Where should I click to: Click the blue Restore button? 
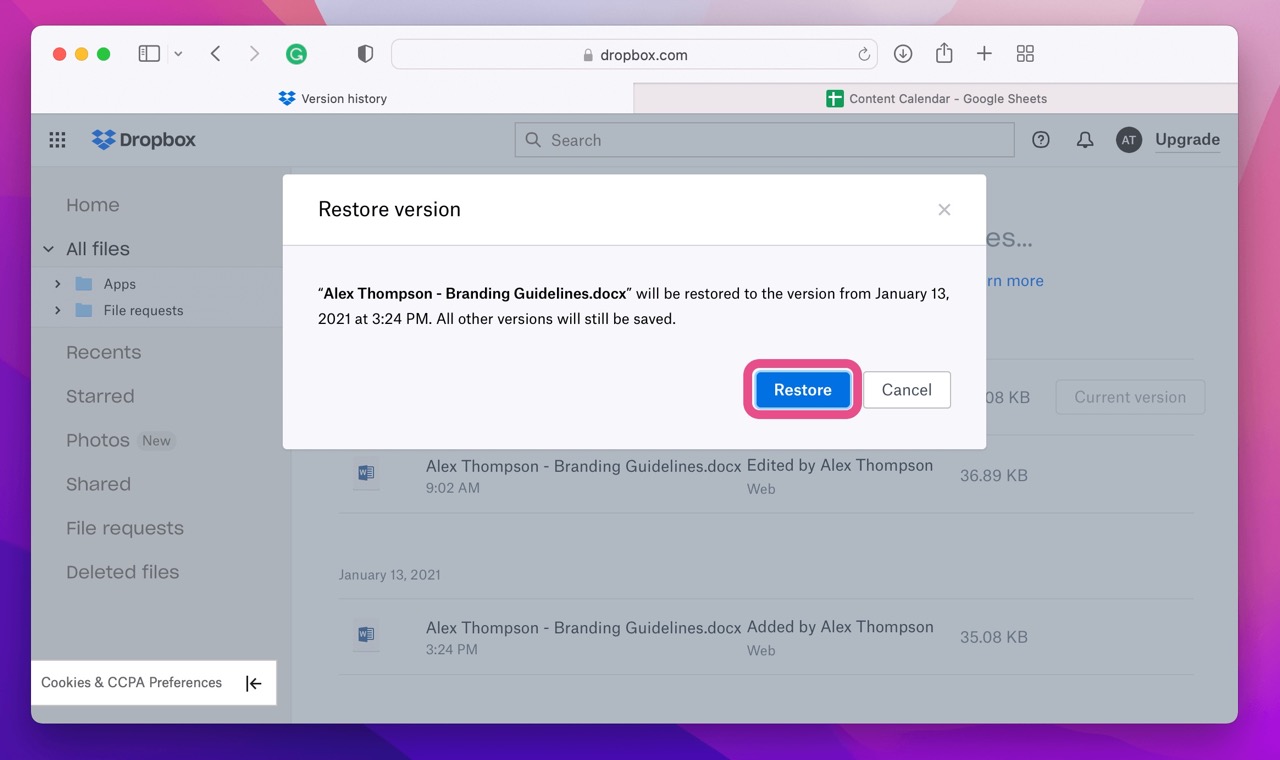click(x=803, y=390)
